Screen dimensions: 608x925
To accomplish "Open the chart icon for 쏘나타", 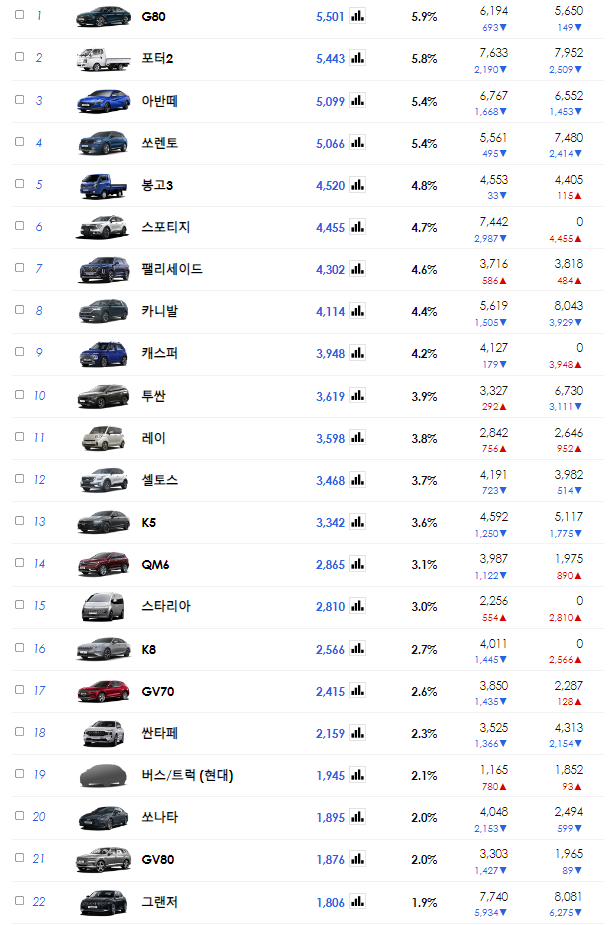I will point(357,817).
